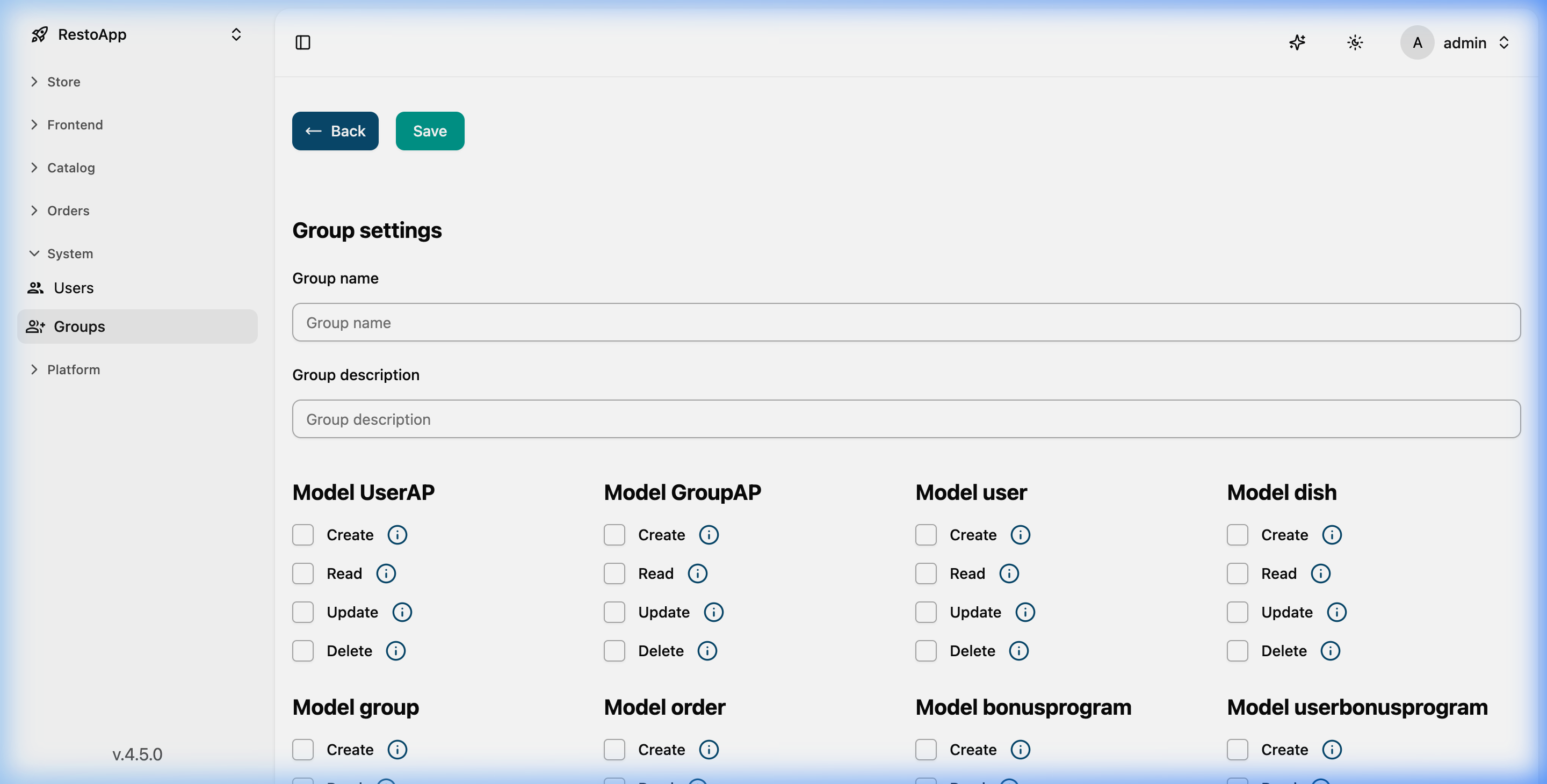This screenshot has width=1547, height=784.
Task: Select Groups item in sidebar
Action: pos(79,326)
